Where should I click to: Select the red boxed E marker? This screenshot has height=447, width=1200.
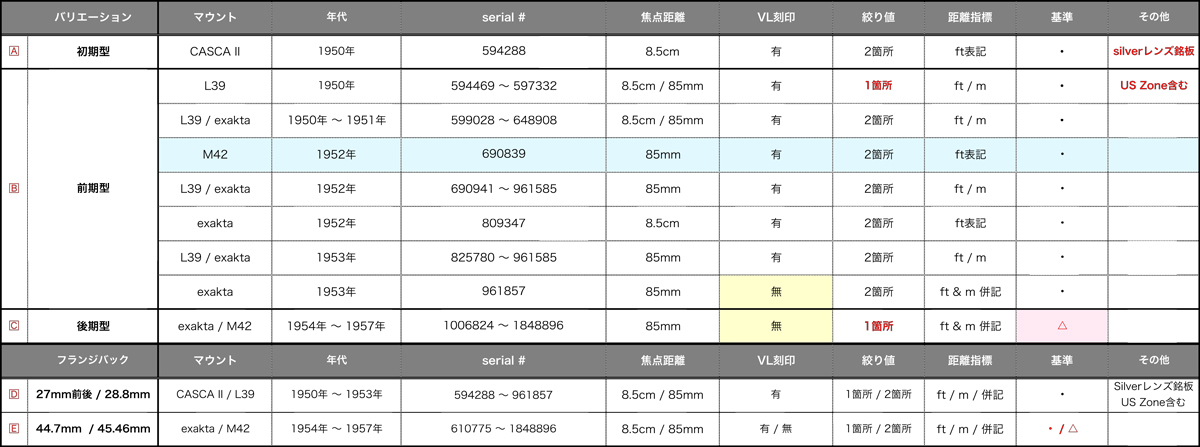pos(13,429)
